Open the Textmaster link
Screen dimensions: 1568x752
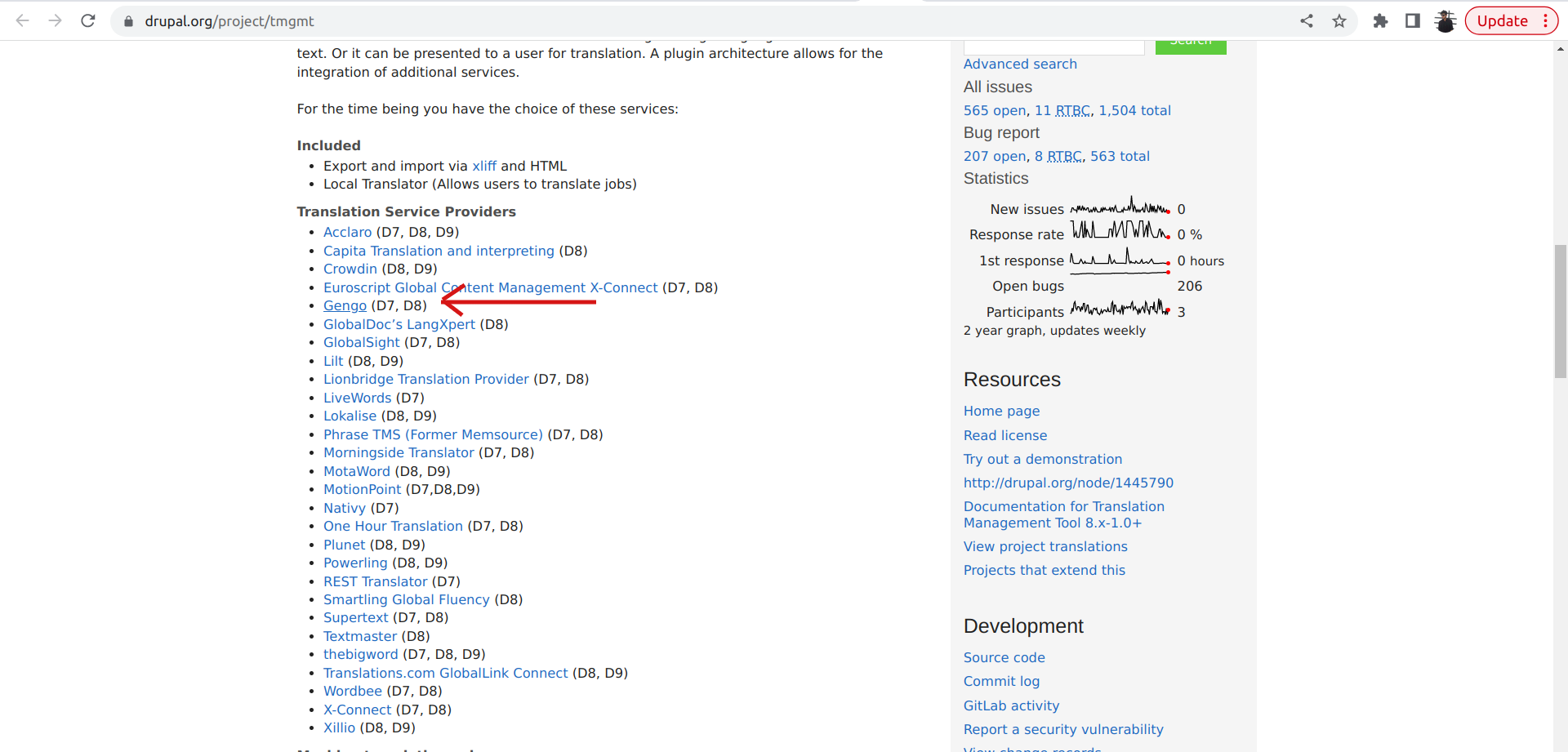tap(360, 636)
